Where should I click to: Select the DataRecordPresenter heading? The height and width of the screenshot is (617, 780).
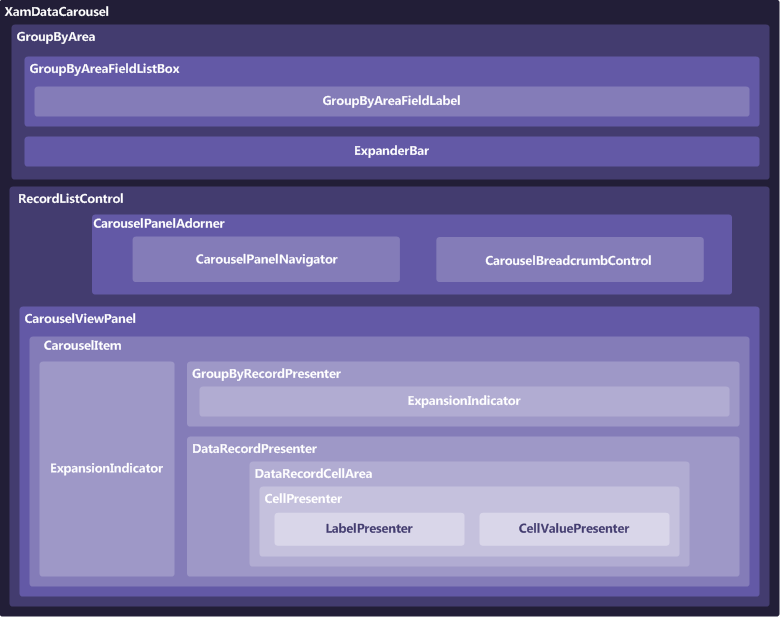pyautogui.click(x=254, y=449)
